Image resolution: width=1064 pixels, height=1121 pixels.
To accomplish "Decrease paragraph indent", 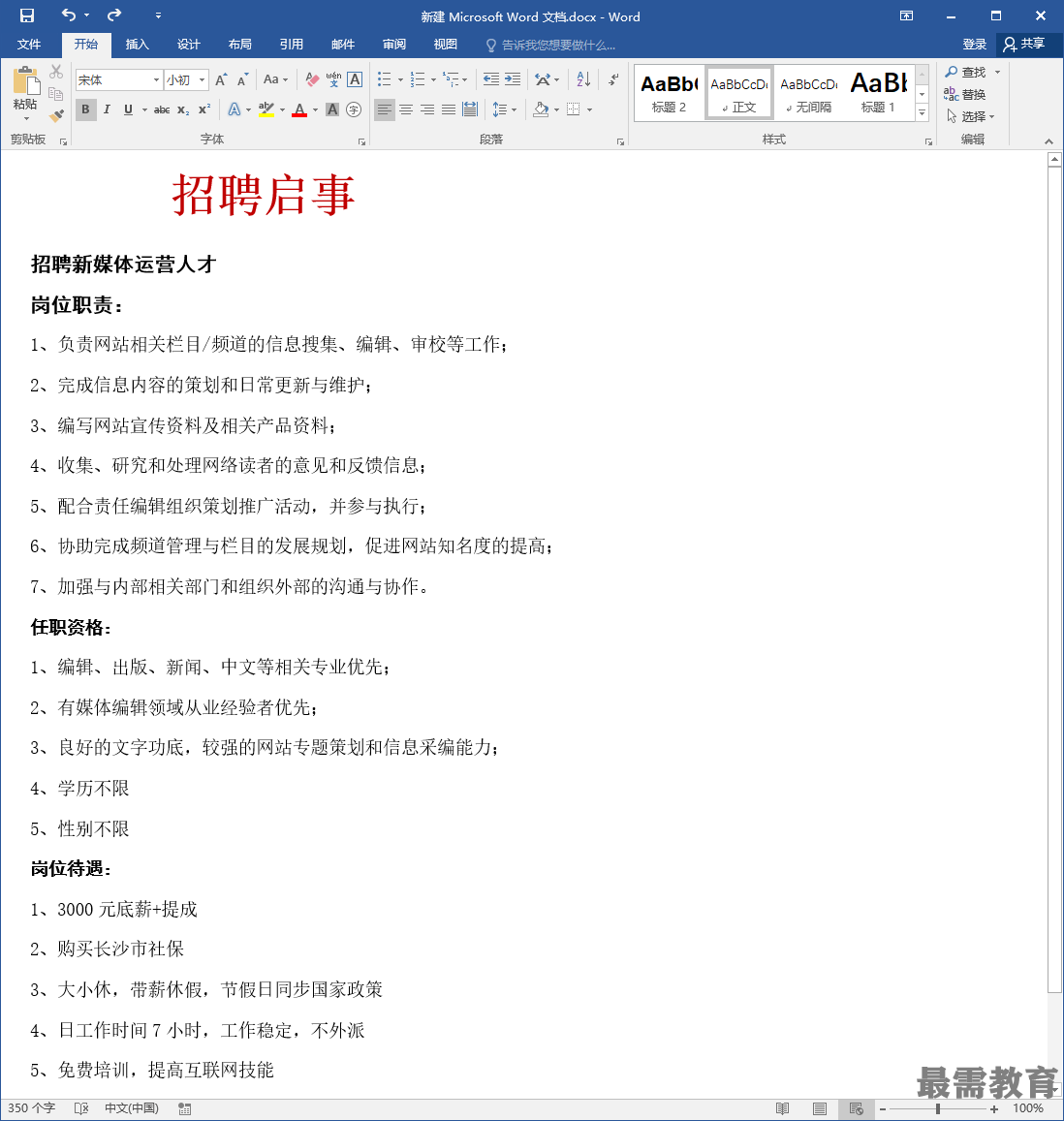I will click(x=490, y=79).
